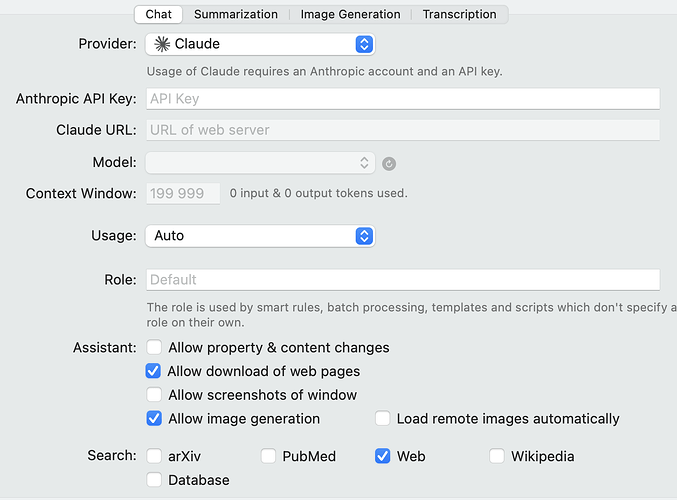Uncheck Allow download of web pages

tap(154, 371)
